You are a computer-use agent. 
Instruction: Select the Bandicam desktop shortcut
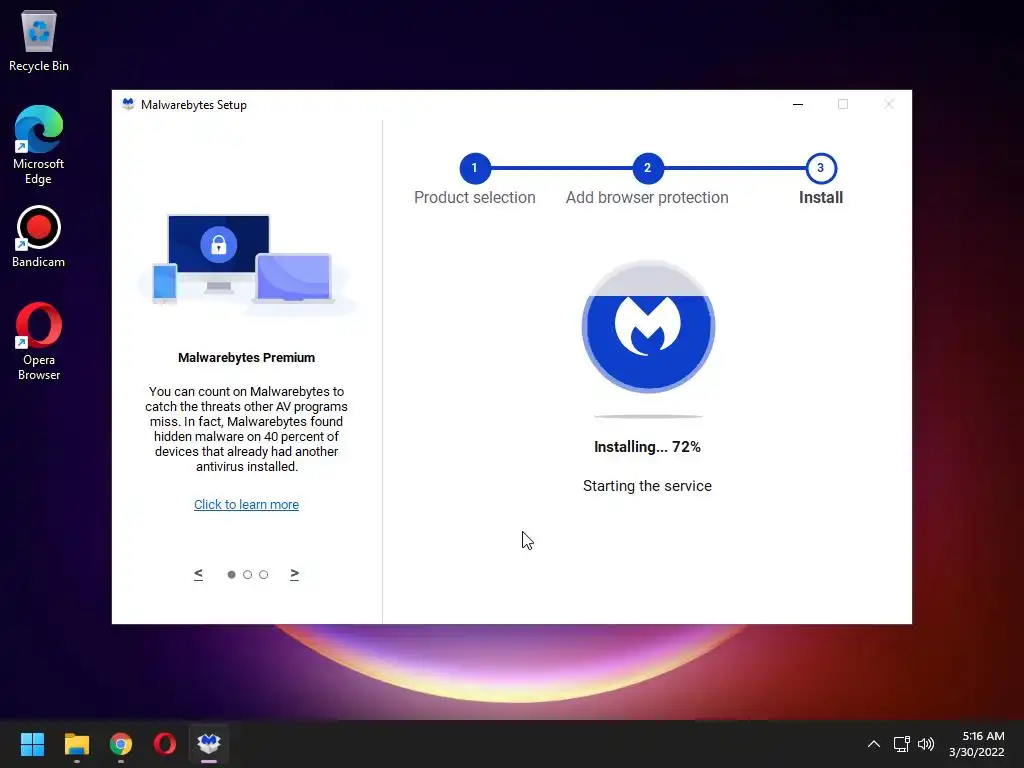coord(39,236)
